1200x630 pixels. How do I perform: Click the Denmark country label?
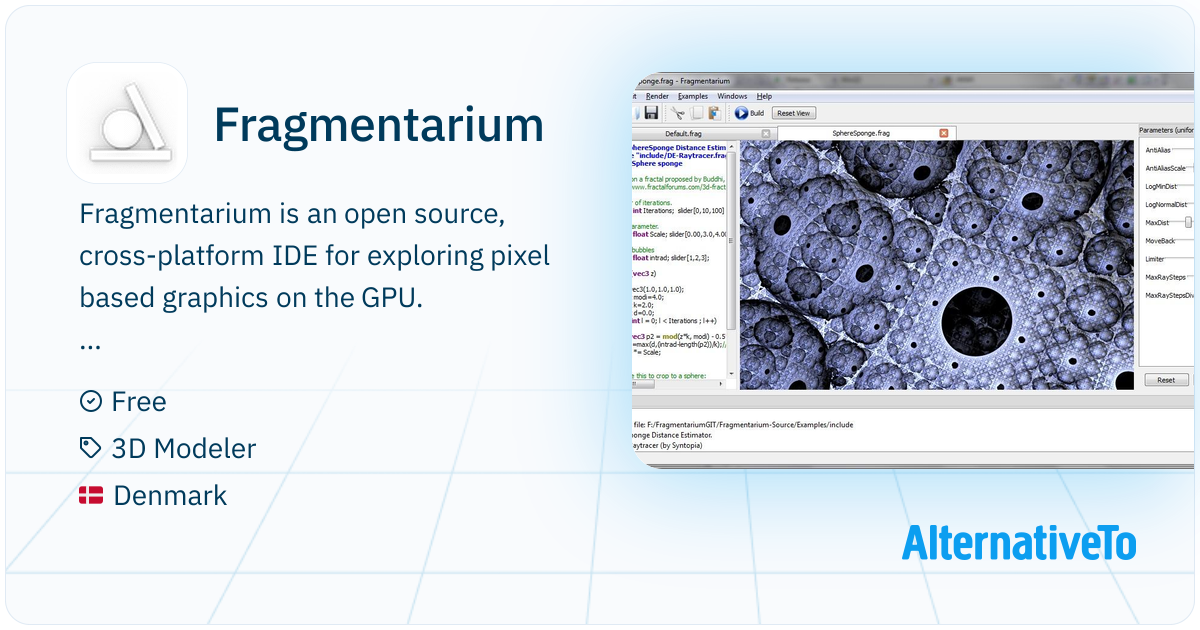(170, 496)
